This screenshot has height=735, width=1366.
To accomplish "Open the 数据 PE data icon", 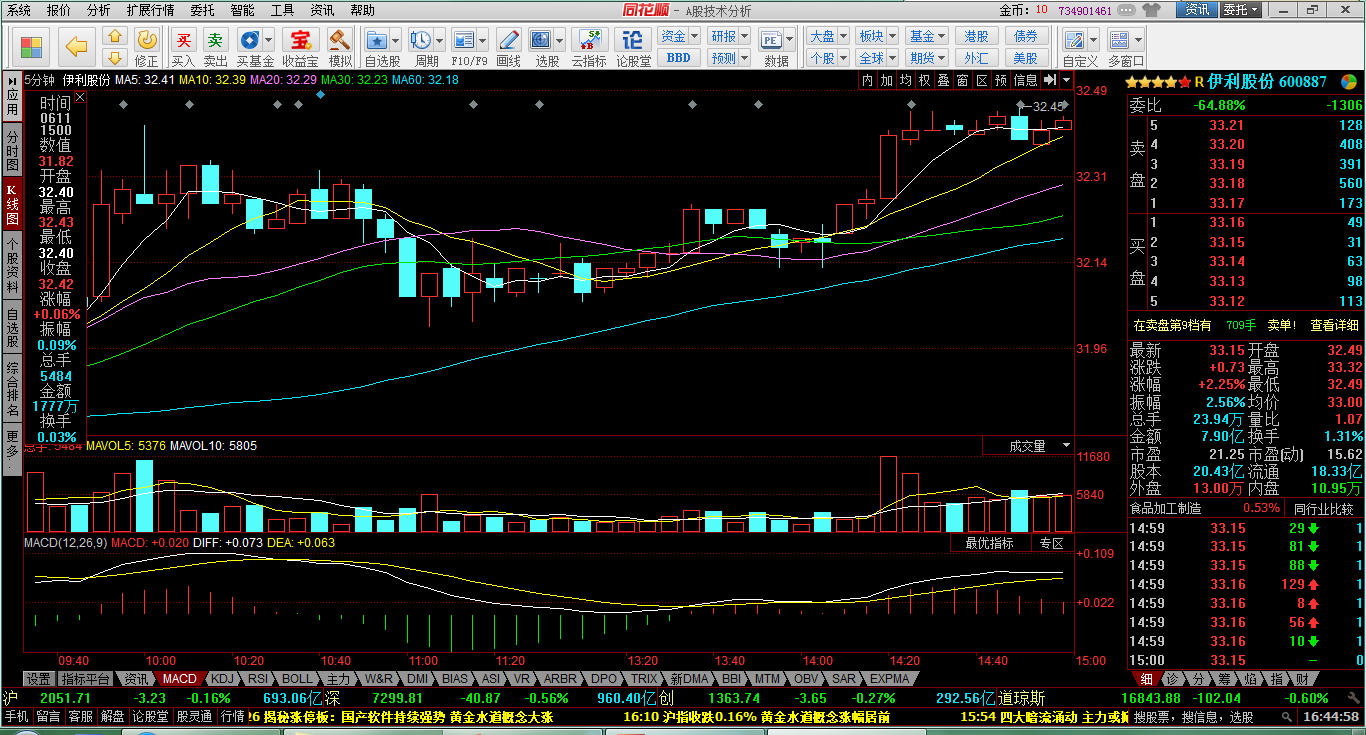I will point(771,40).
